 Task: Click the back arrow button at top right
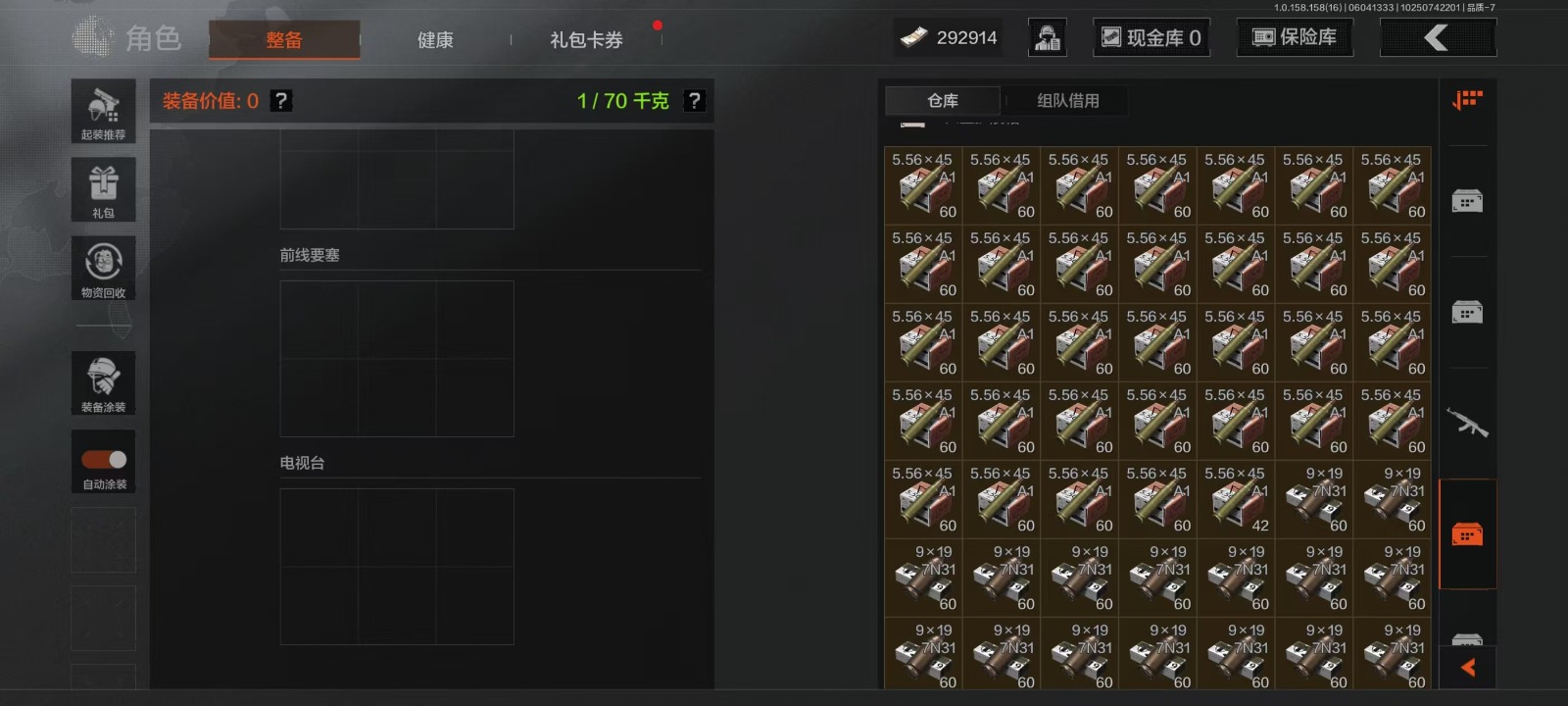pyautogui.click(x=1438, y=38)
